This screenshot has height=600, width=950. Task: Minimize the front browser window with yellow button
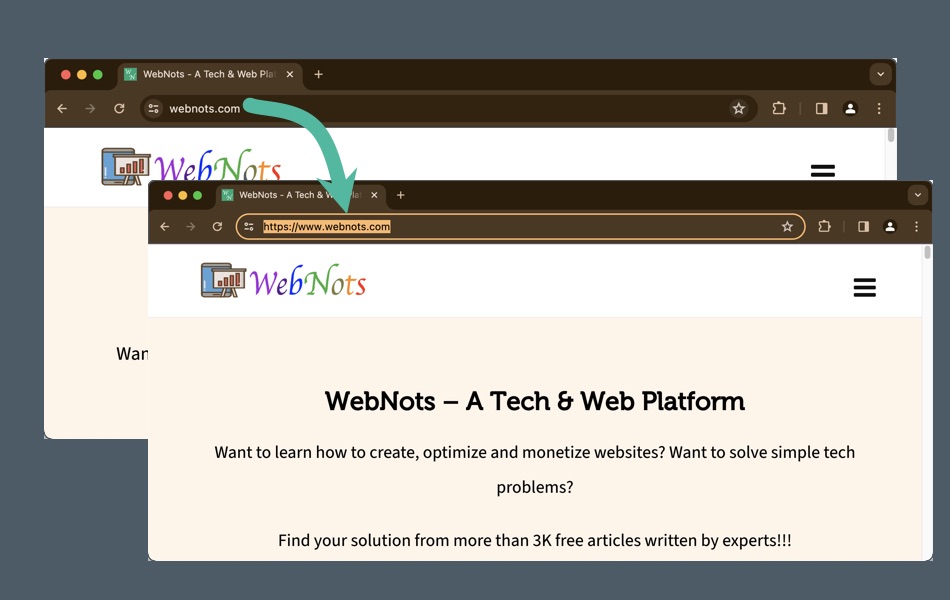pyautogui.click(x=182, y=195)
